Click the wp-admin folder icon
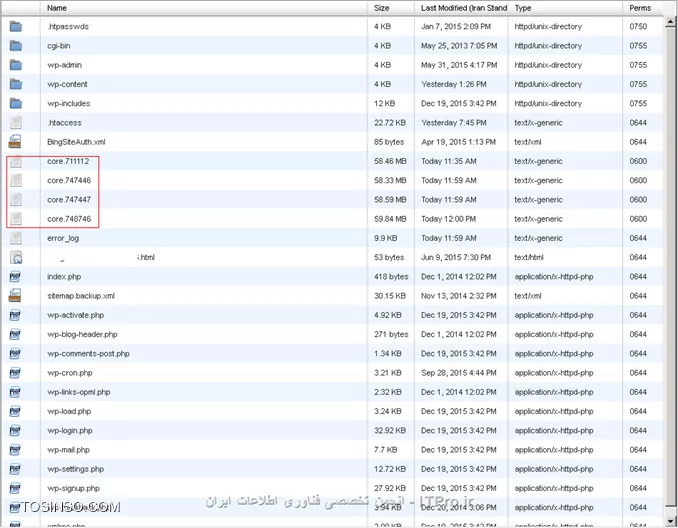Viewport: 678px width, 528px height. click(x=16, y=65)
